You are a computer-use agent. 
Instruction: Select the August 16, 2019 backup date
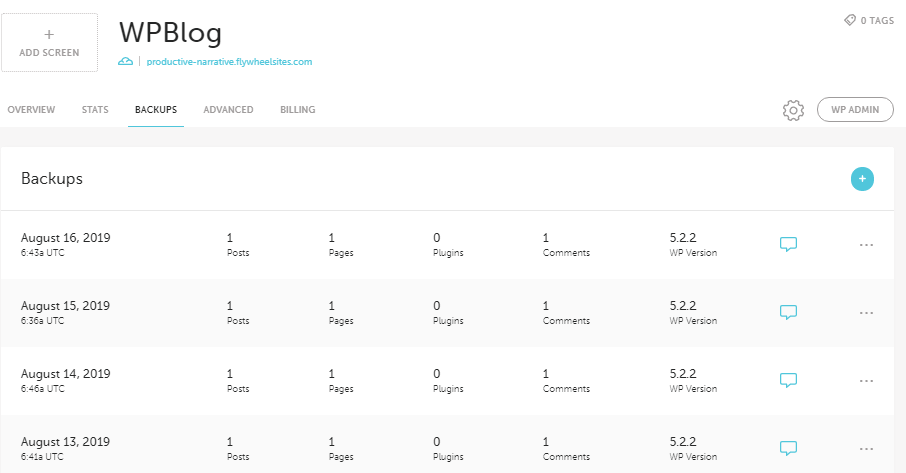coord(65,238)
